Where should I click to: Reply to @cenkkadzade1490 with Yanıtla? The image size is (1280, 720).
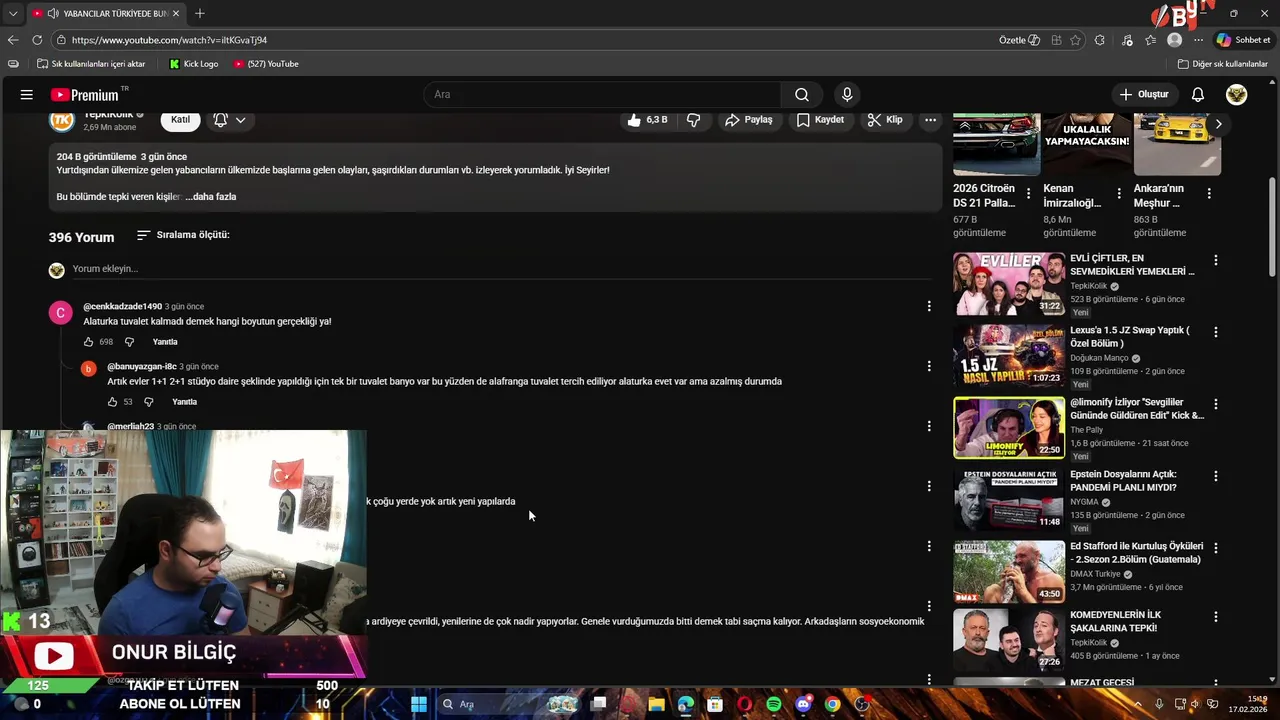pyautogui.click(x=165, y=342)
